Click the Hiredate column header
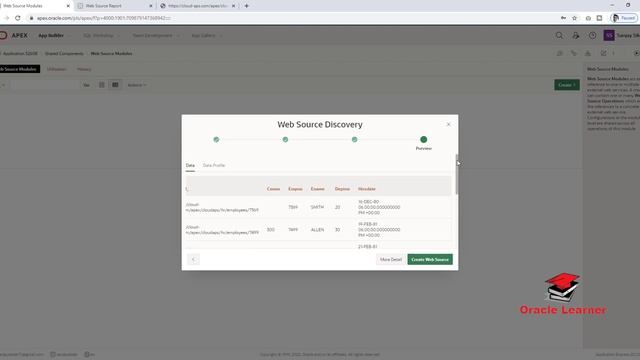The image size is (640, 360). tap(367, 189)
